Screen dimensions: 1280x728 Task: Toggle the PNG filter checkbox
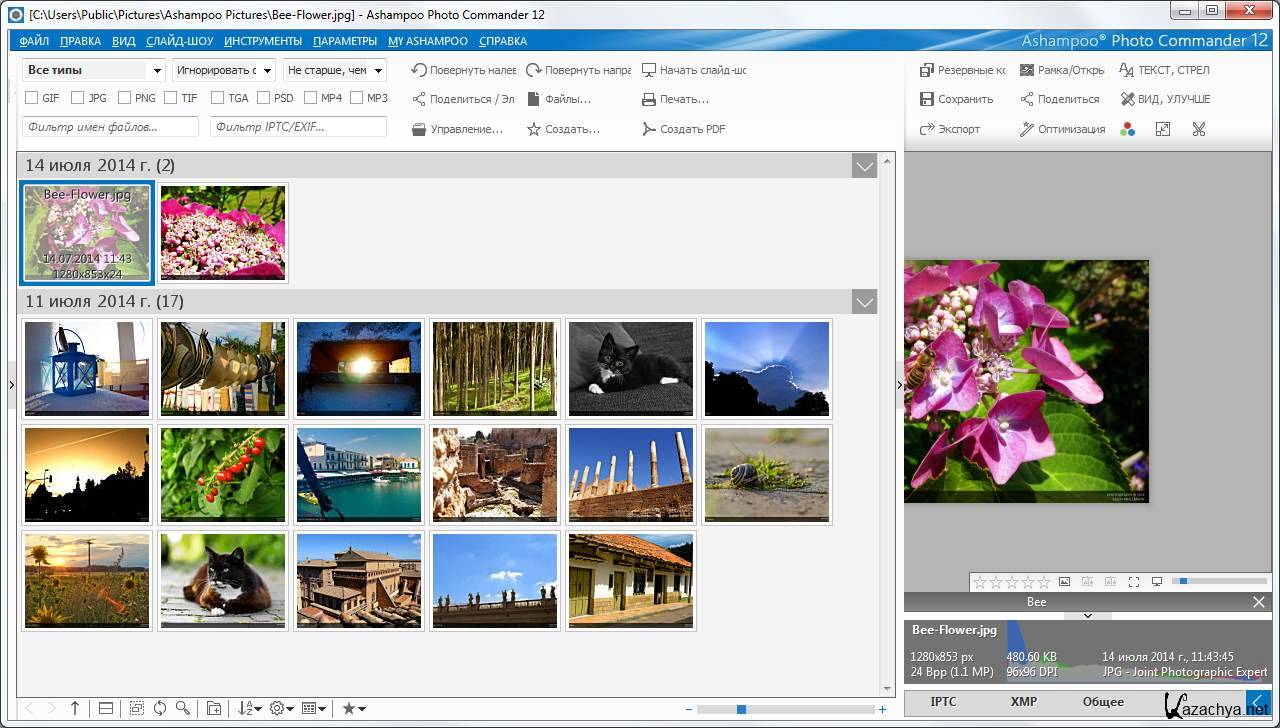[125, 98]
